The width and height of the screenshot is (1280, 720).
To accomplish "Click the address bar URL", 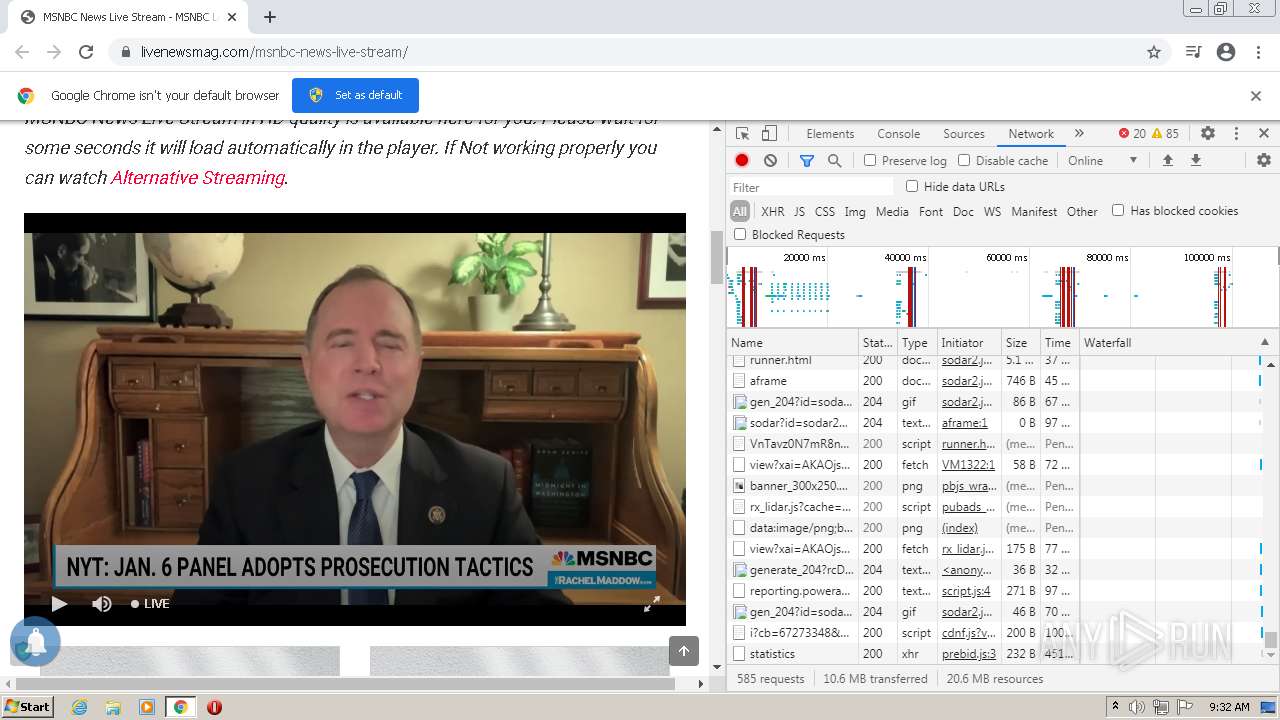I will [x=274, y=52].
